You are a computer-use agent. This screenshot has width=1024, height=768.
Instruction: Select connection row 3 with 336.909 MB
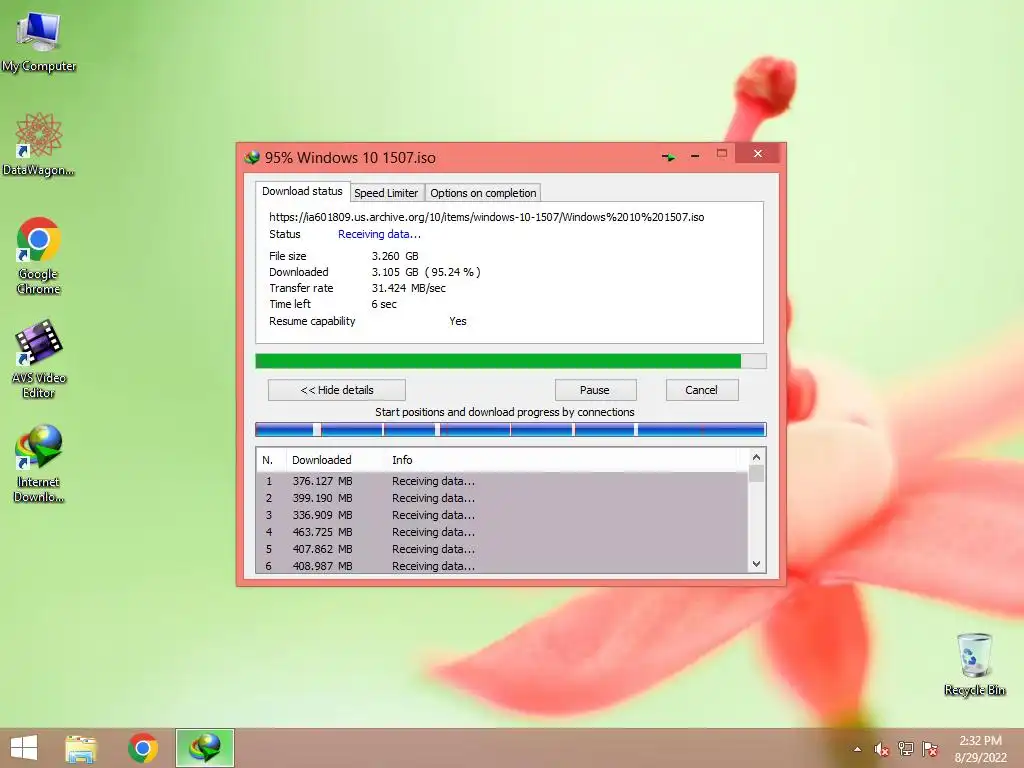click(x=502, y=515)
